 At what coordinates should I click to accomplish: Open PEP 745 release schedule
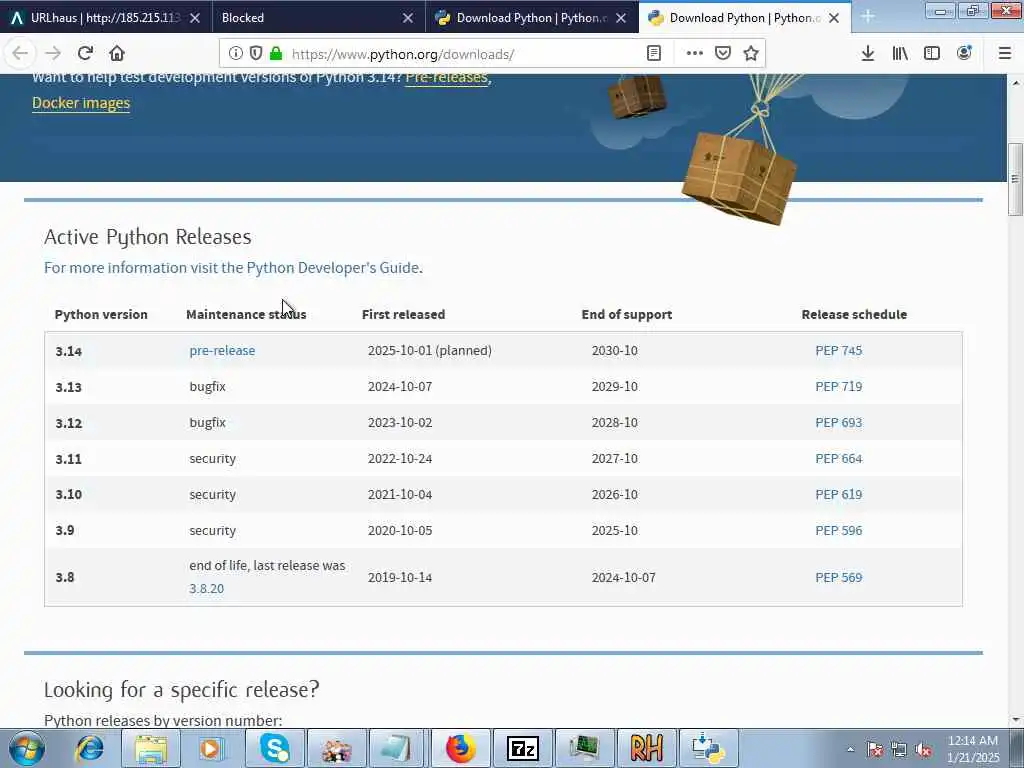point(839,351)
